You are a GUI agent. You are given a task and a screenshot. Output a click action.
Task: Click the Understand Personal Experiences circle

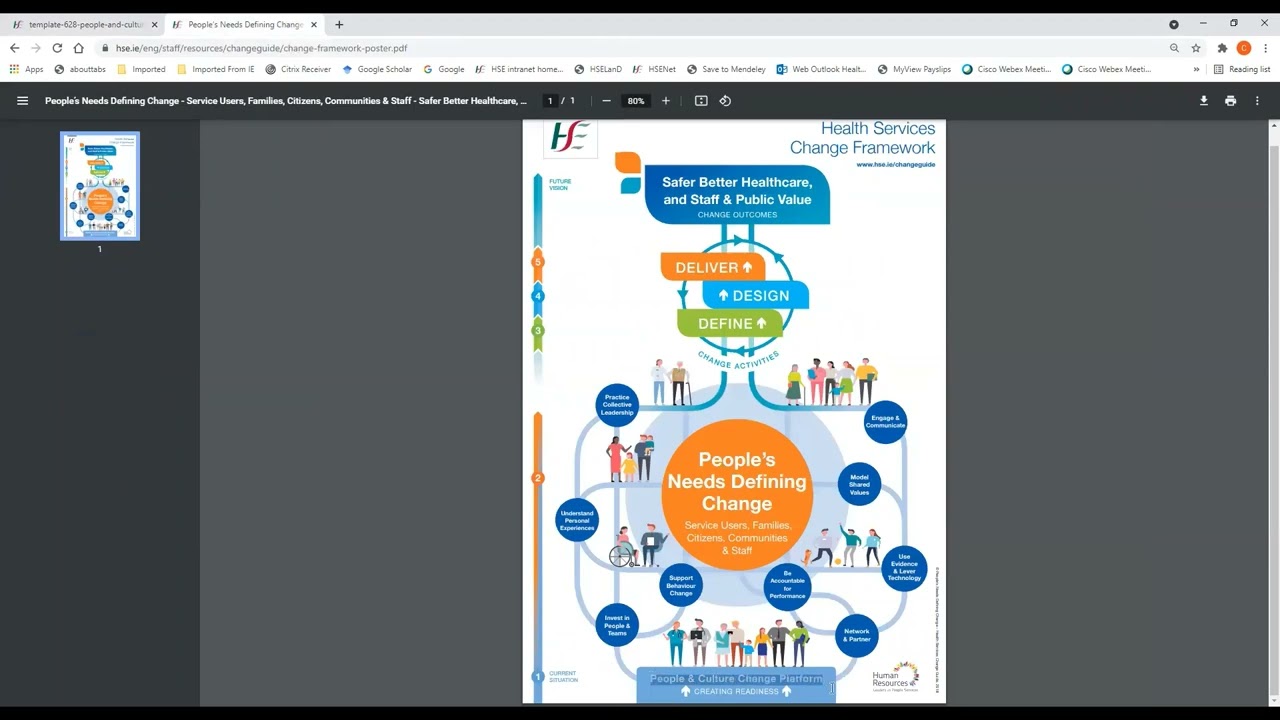(577, 520)
